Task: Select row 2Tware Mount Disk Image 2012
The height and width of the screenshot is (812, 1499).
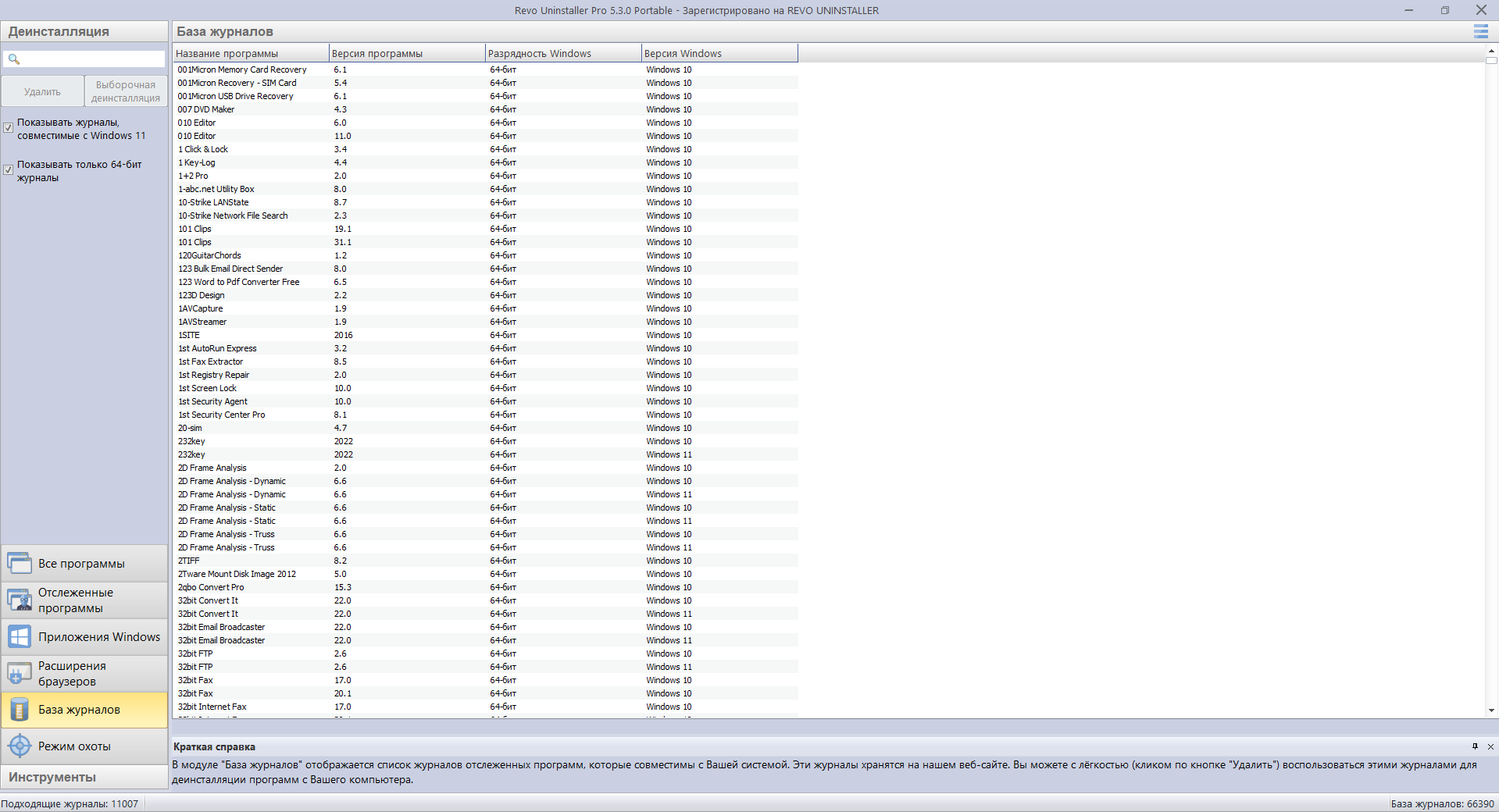Action: click(485, 574)
